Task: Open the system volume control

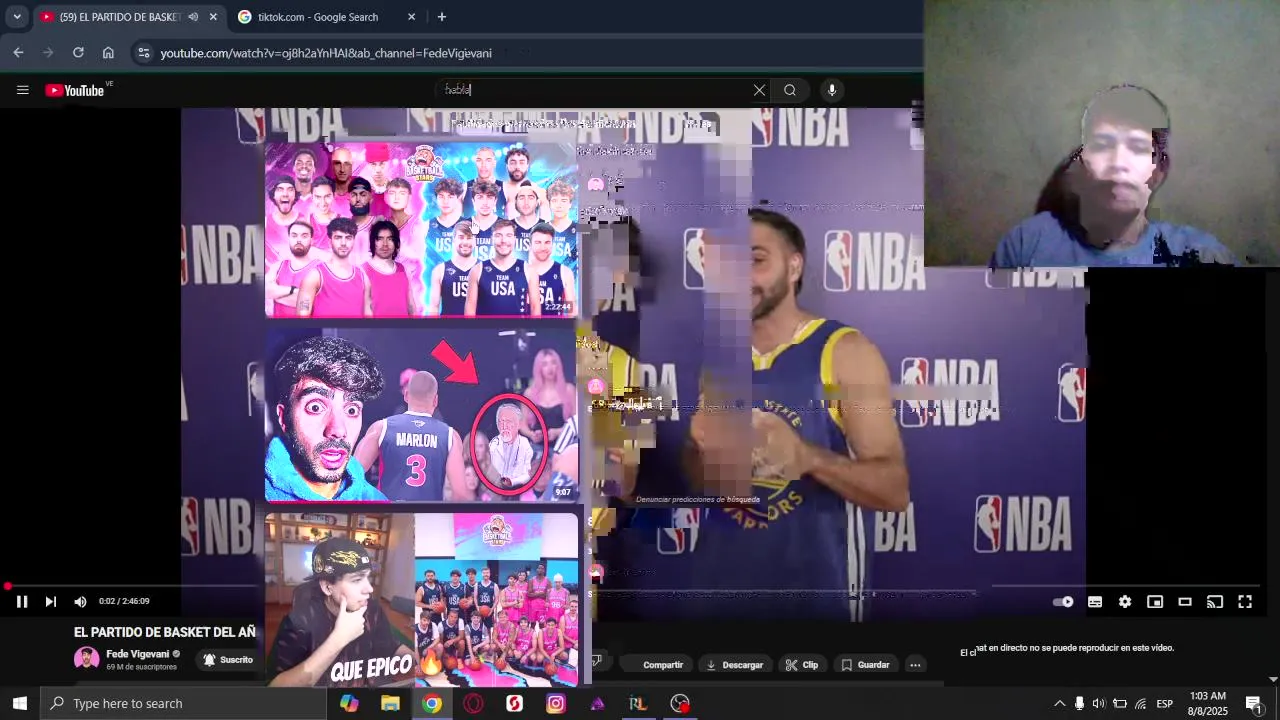Action: tap(1099, 703)
